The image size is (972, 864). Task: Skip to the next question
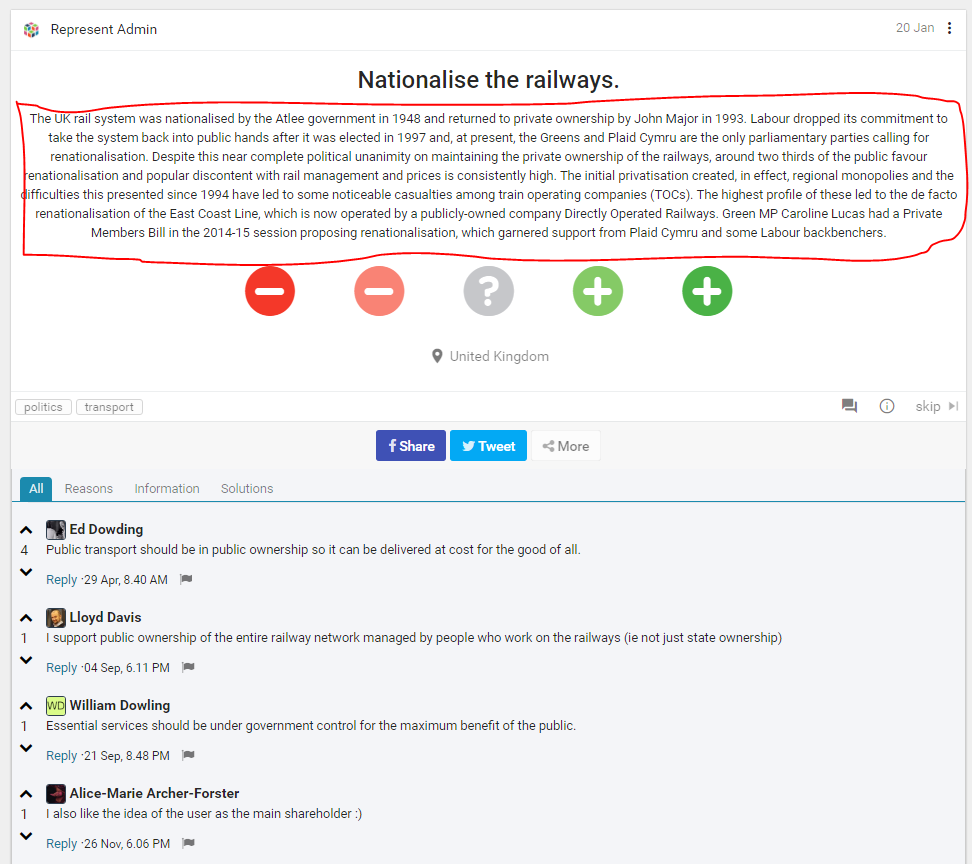click(937, 406)
